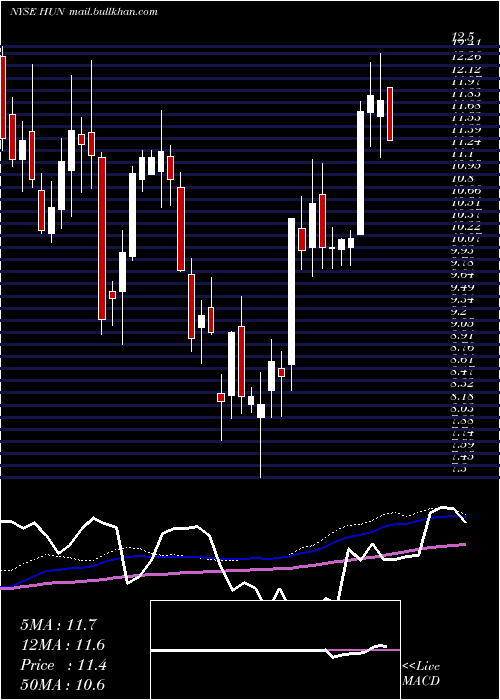Click the 10.22 price axis label
The width and height of the screenshot is (500, 700).
466,227
